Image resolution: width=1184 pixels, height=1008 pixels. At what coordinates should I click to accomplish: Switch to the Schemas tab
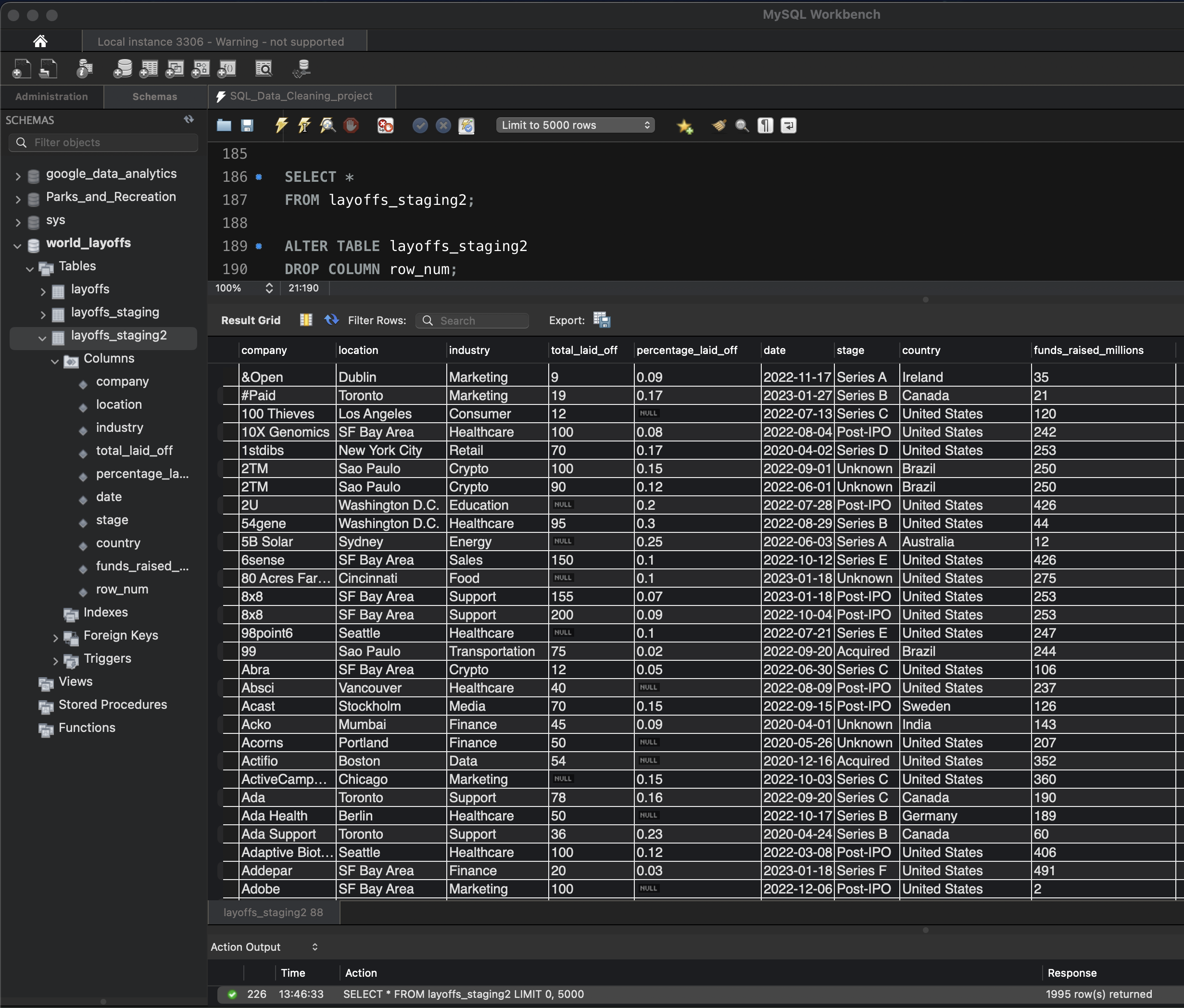click(x=155, y=97)
